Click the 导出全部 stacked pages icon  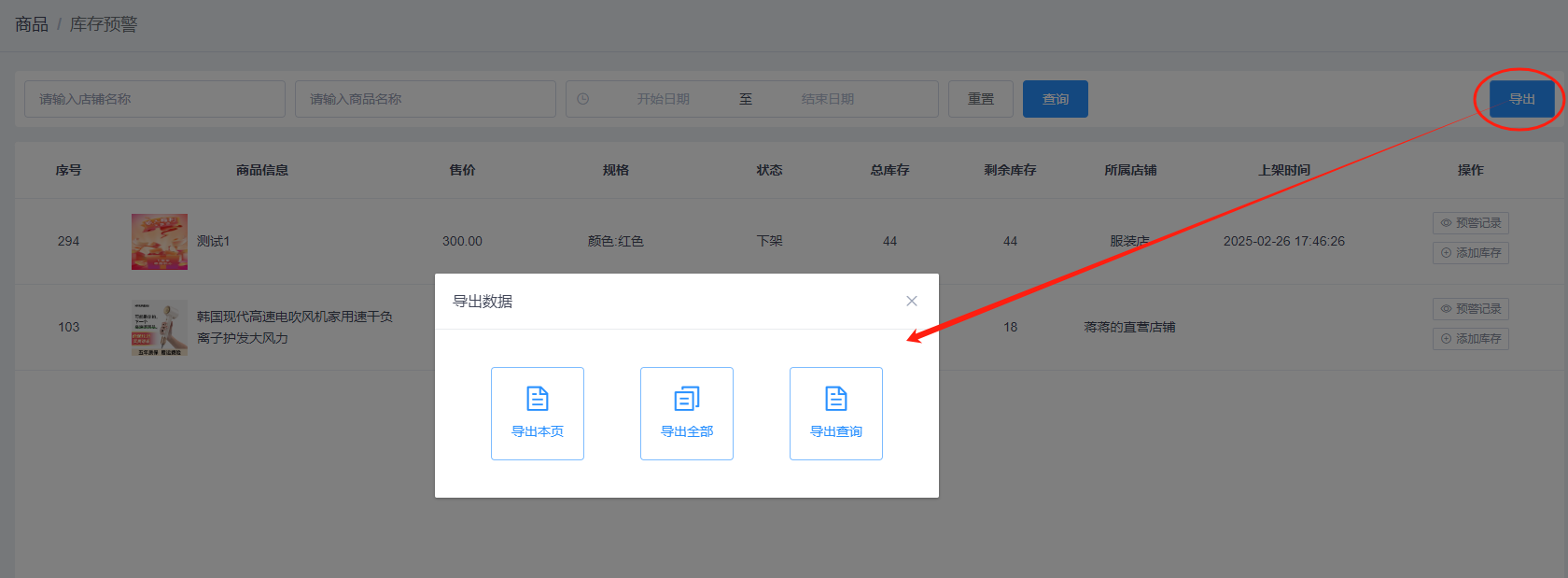pos(687,400)
